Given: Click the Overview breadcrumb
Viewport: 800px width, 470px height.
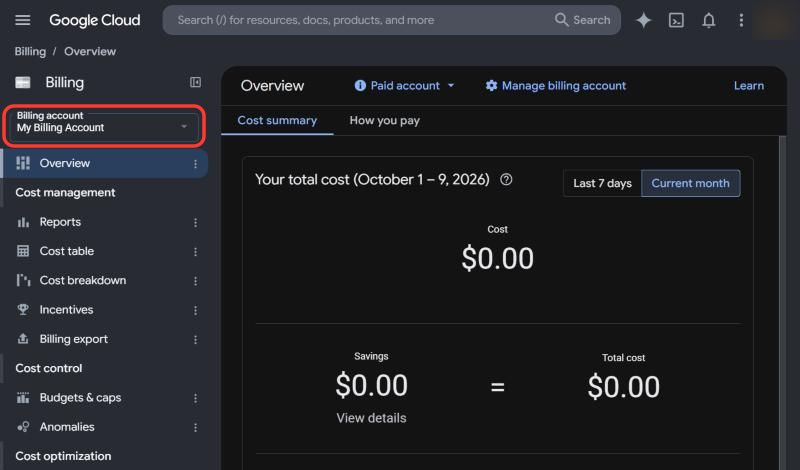Looking at the screenshot, I should coord(90,51).
